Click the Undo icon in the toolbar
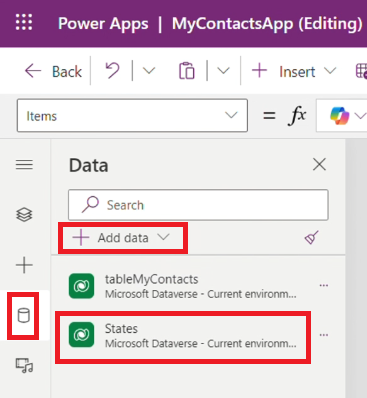This screenshot has height=398, width=367. [x=112, y=71]
